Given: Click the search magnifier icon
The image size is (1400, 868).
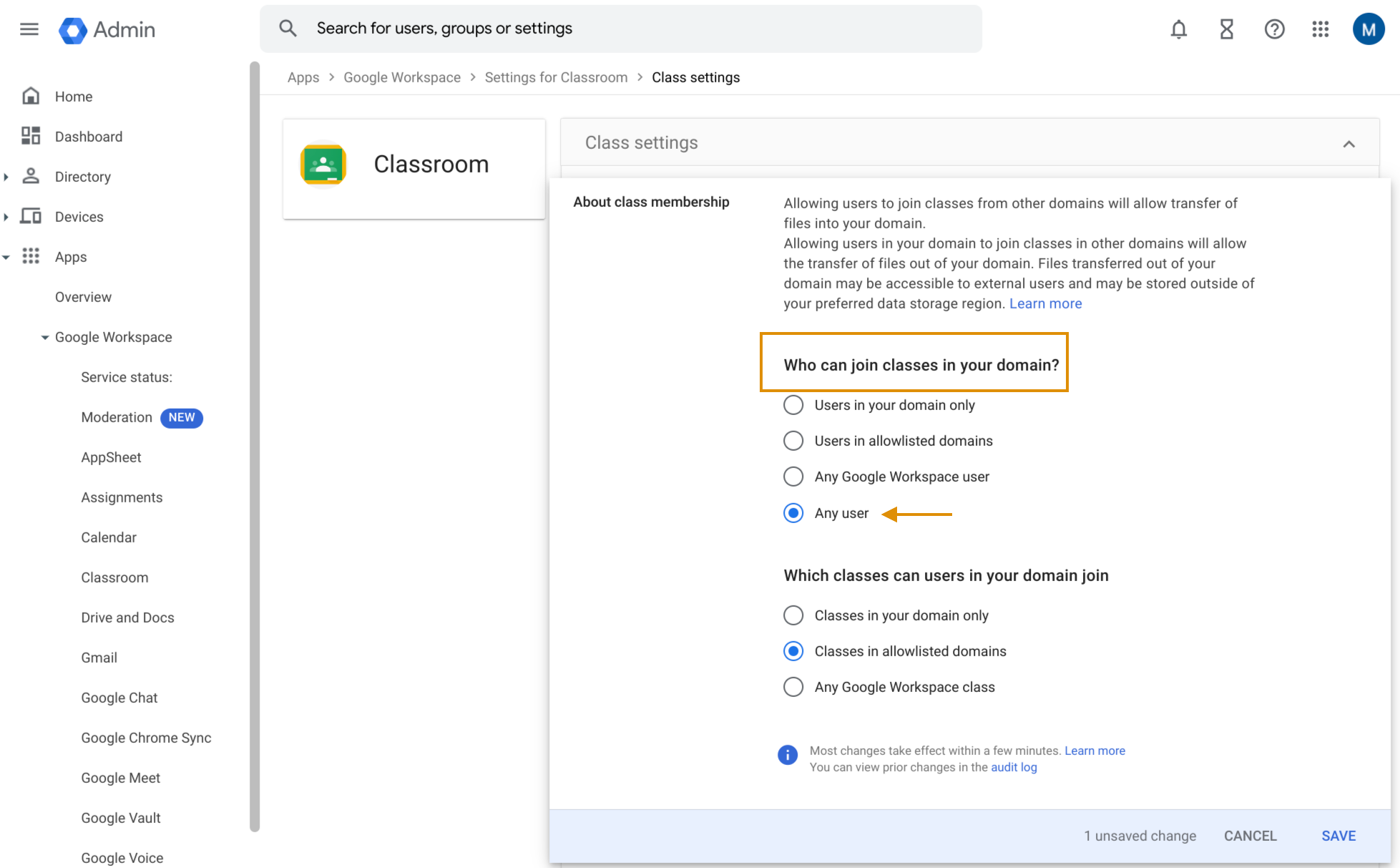Looking at the screenshot, I should click(x=288, y=29).
